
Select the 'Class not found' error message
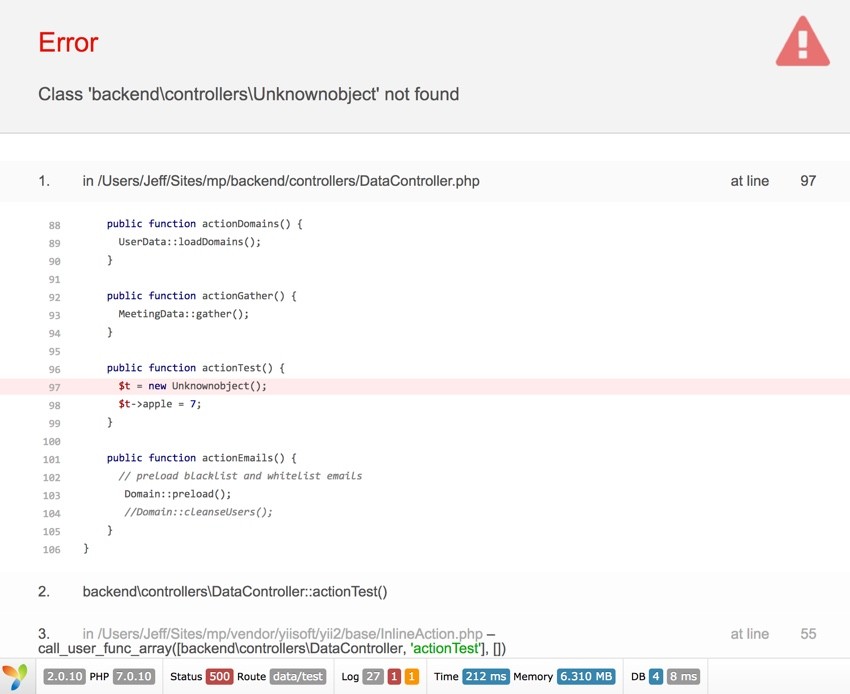[x=248, y=94]
